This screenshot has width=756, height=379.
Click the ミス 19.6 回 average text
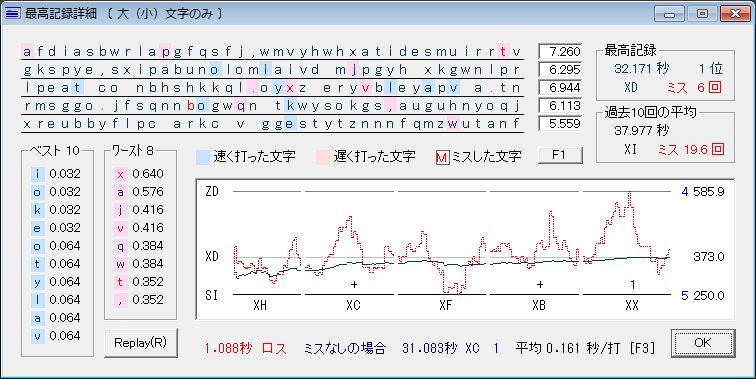691,149
